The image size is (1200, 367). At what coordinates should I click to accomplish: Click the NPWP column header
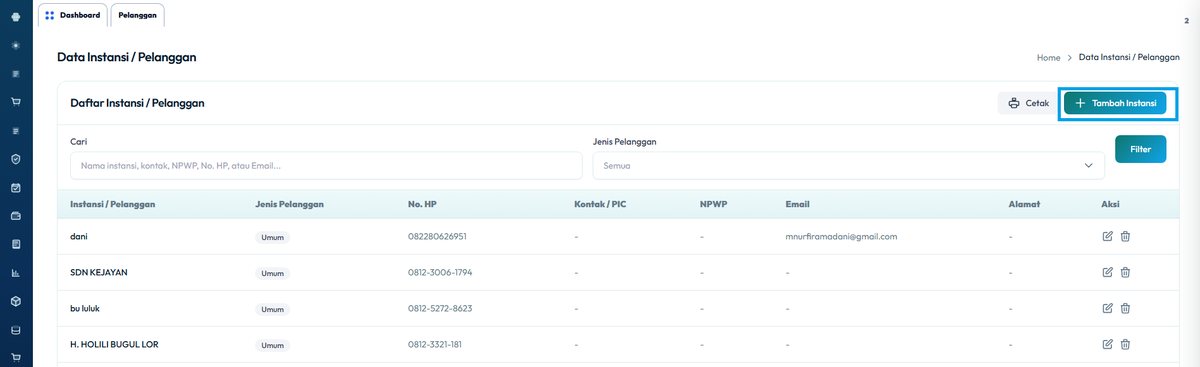tap(713, 204)
